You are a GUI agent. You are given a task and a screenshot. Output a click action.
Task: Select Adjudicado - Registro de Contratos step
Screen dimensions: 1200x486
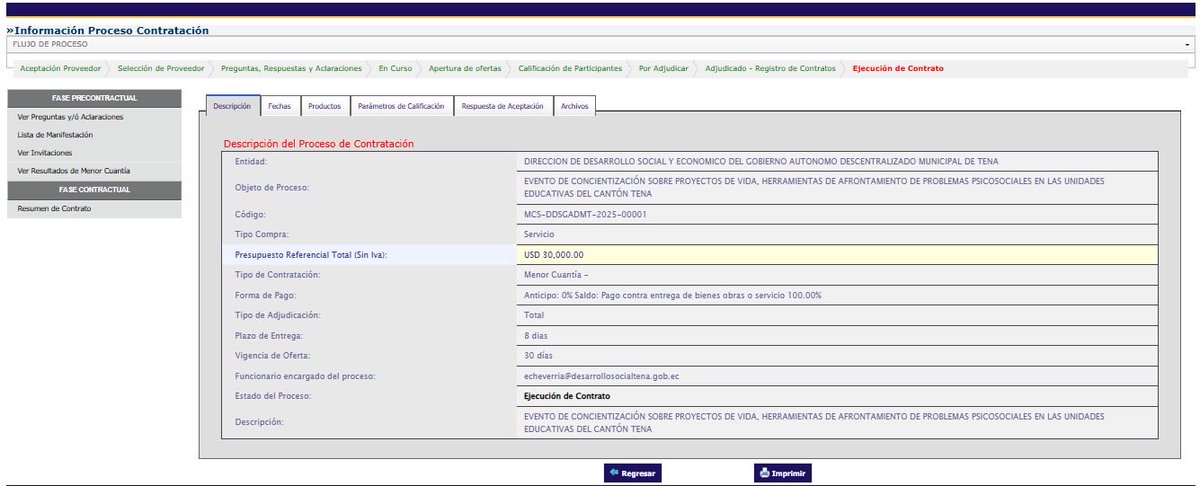tap(770, 68)
